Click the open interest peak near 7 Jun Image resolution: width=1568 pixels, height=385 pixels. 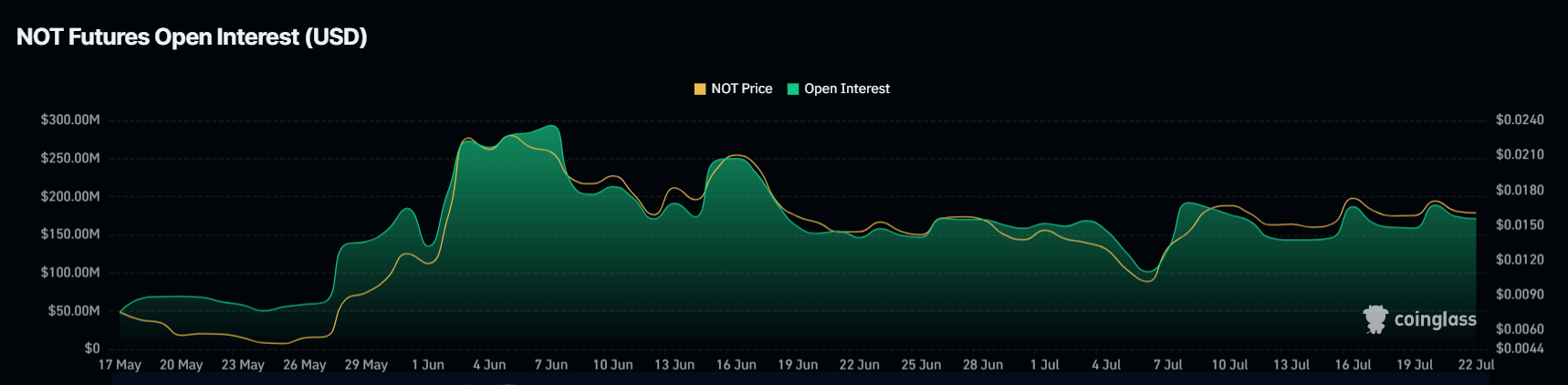tap(551, 126)
